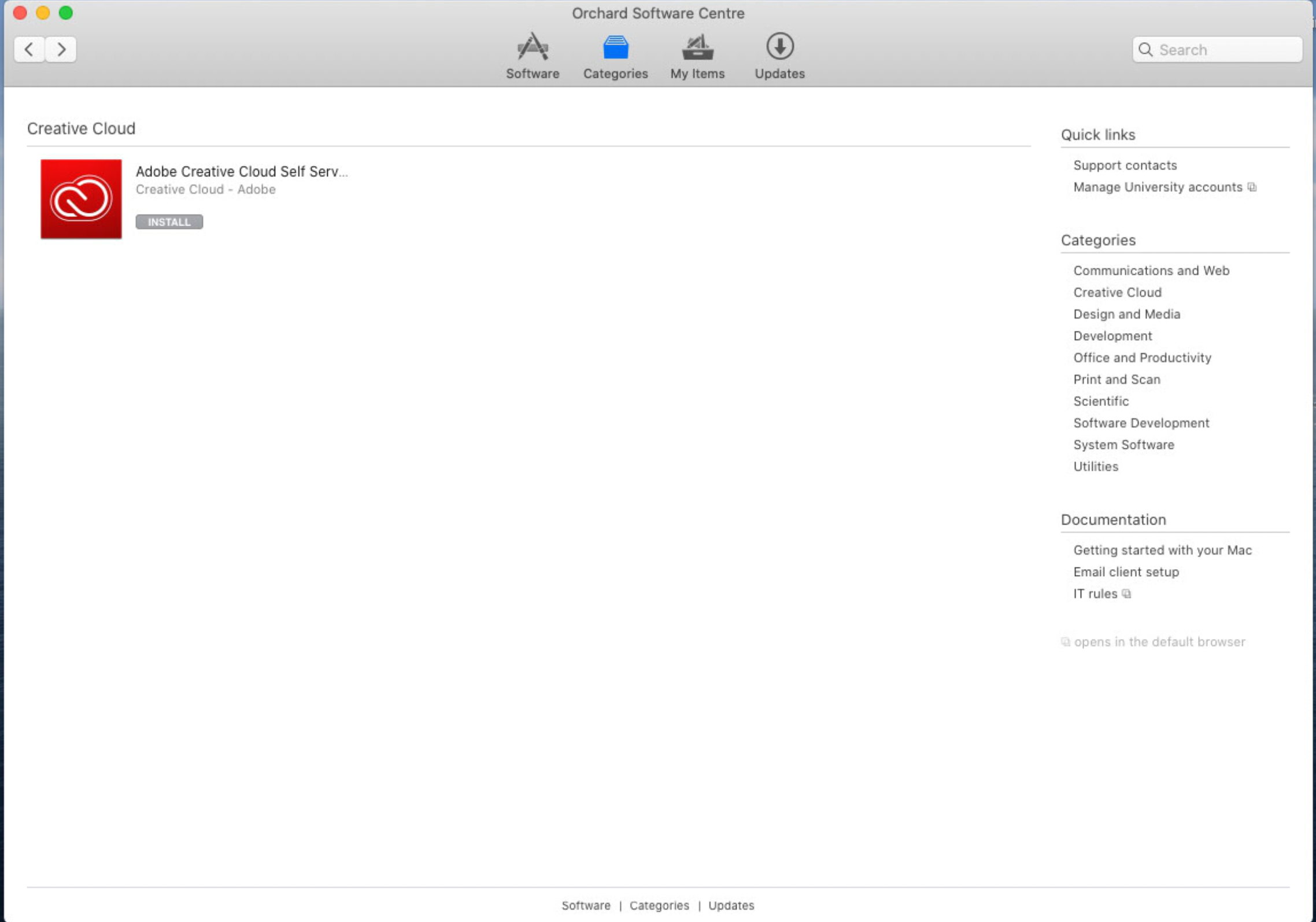Open the Office and Productivity category

coord(1142,357)
